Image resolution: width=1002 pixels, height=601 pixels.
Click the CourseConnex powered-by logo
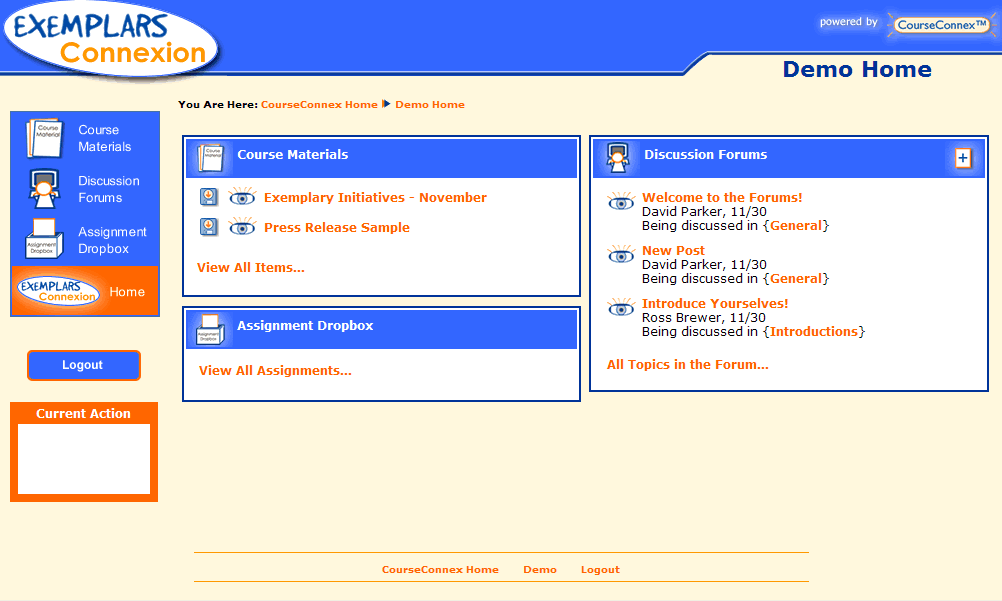coord(940,25)
